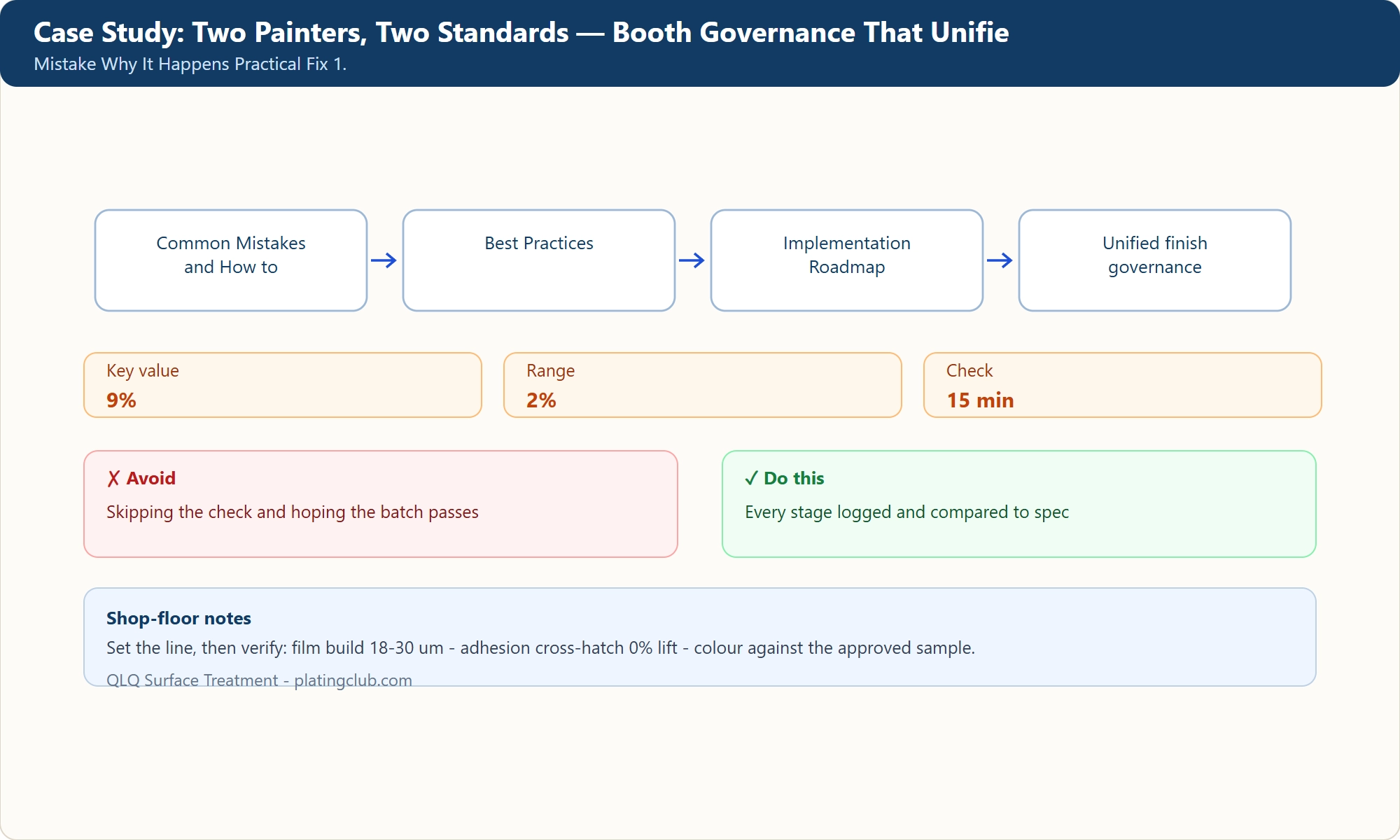Click the Common Mistakes and How to box
The image size is (1400, 840).
click(x=231, y=260)
